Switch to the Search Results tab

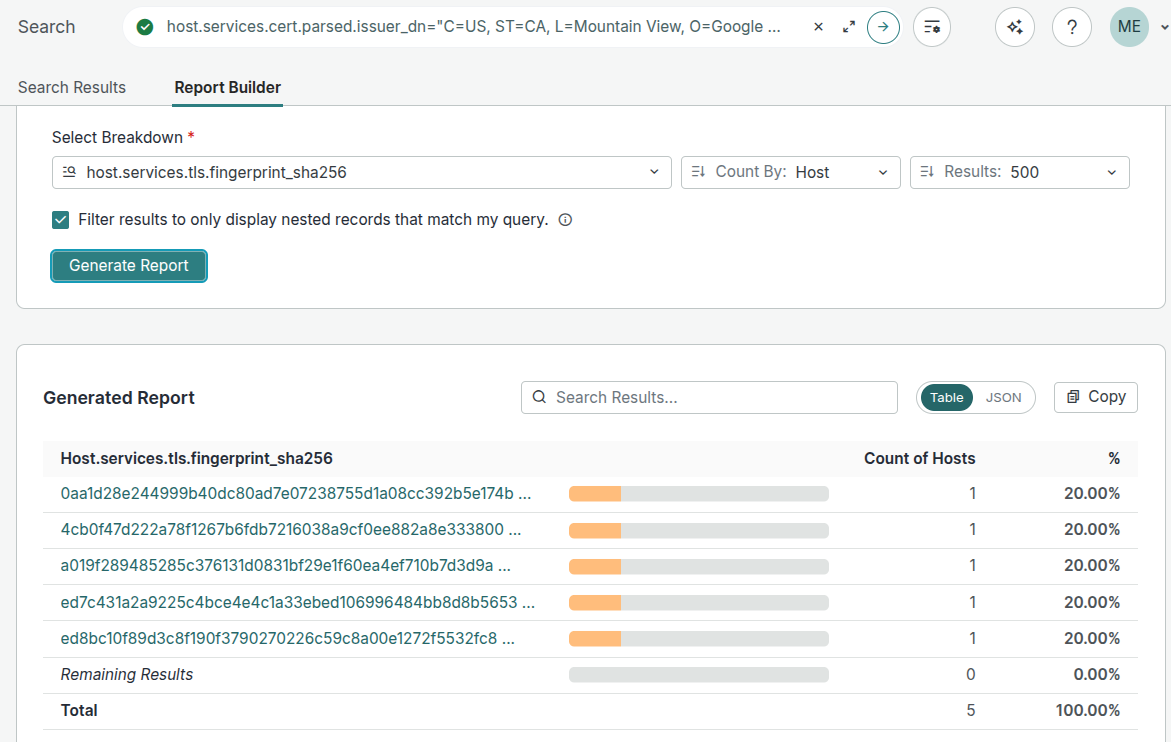click(x=72, y=87)
